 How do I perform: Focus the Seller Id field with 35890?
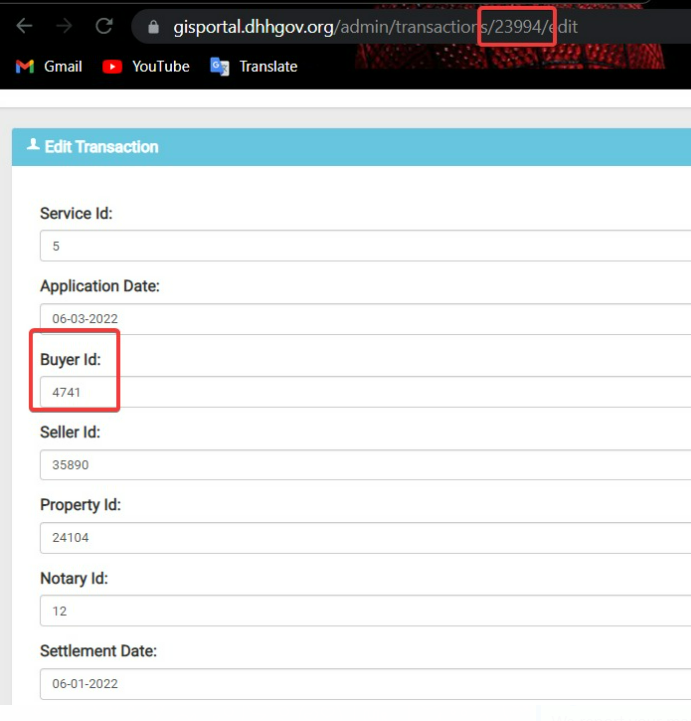click(365, 464)
